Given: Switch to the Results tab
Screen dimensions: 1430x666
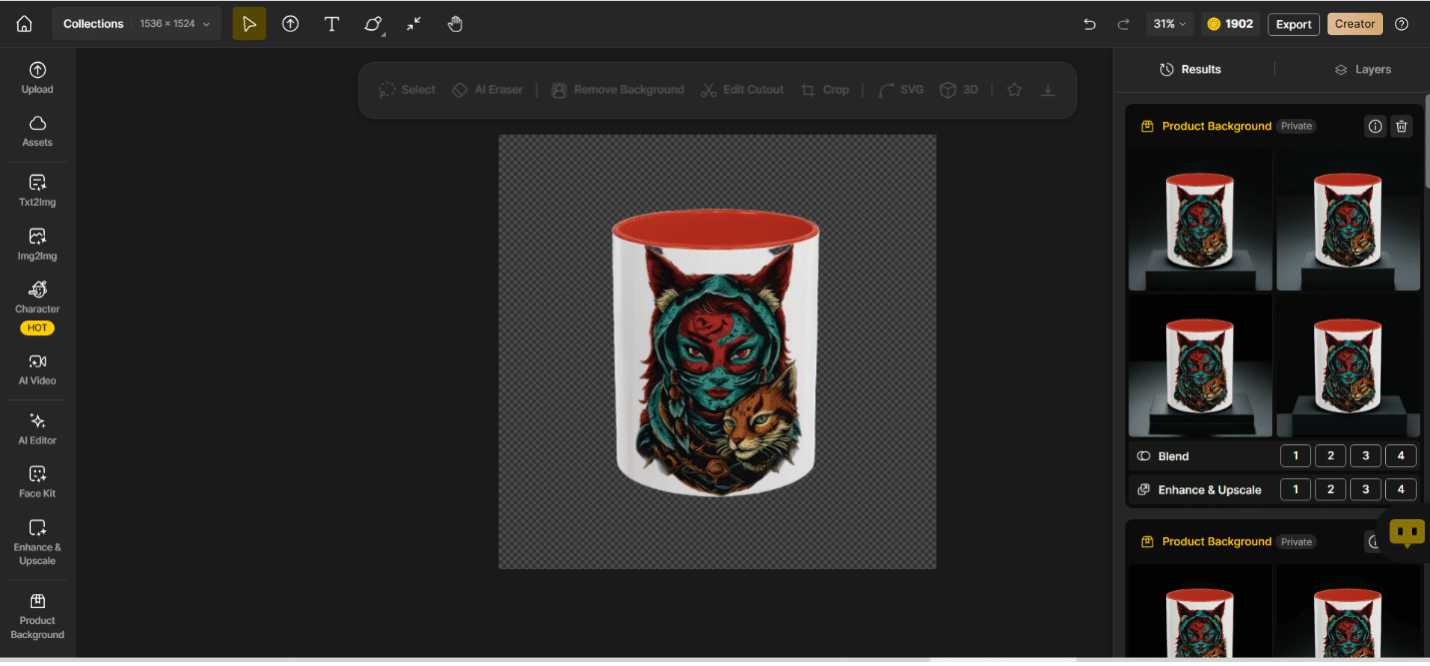Looking at the screenshot, I should [x=1190, y=70].
